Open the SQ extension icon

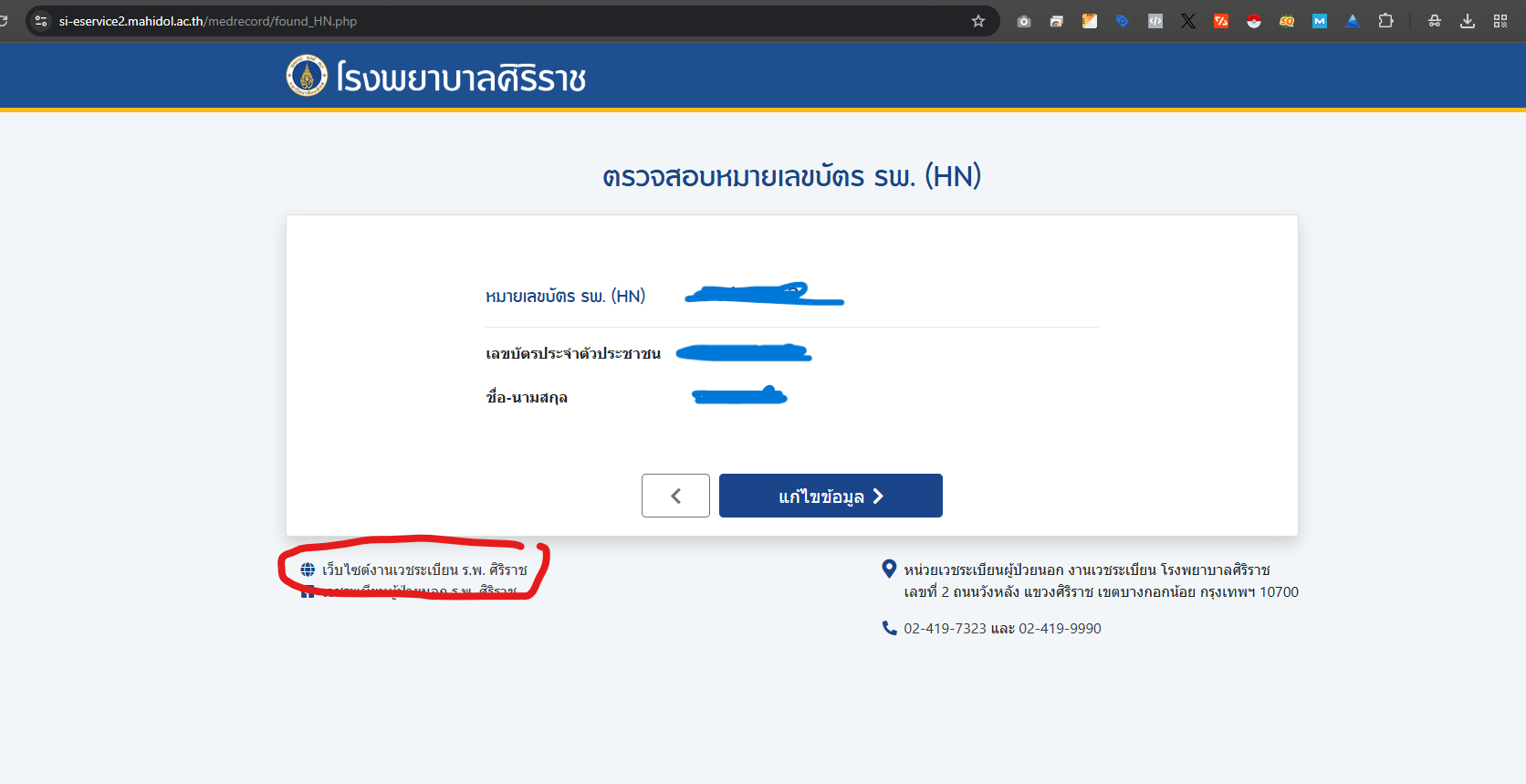click(x=1287, y=21)
